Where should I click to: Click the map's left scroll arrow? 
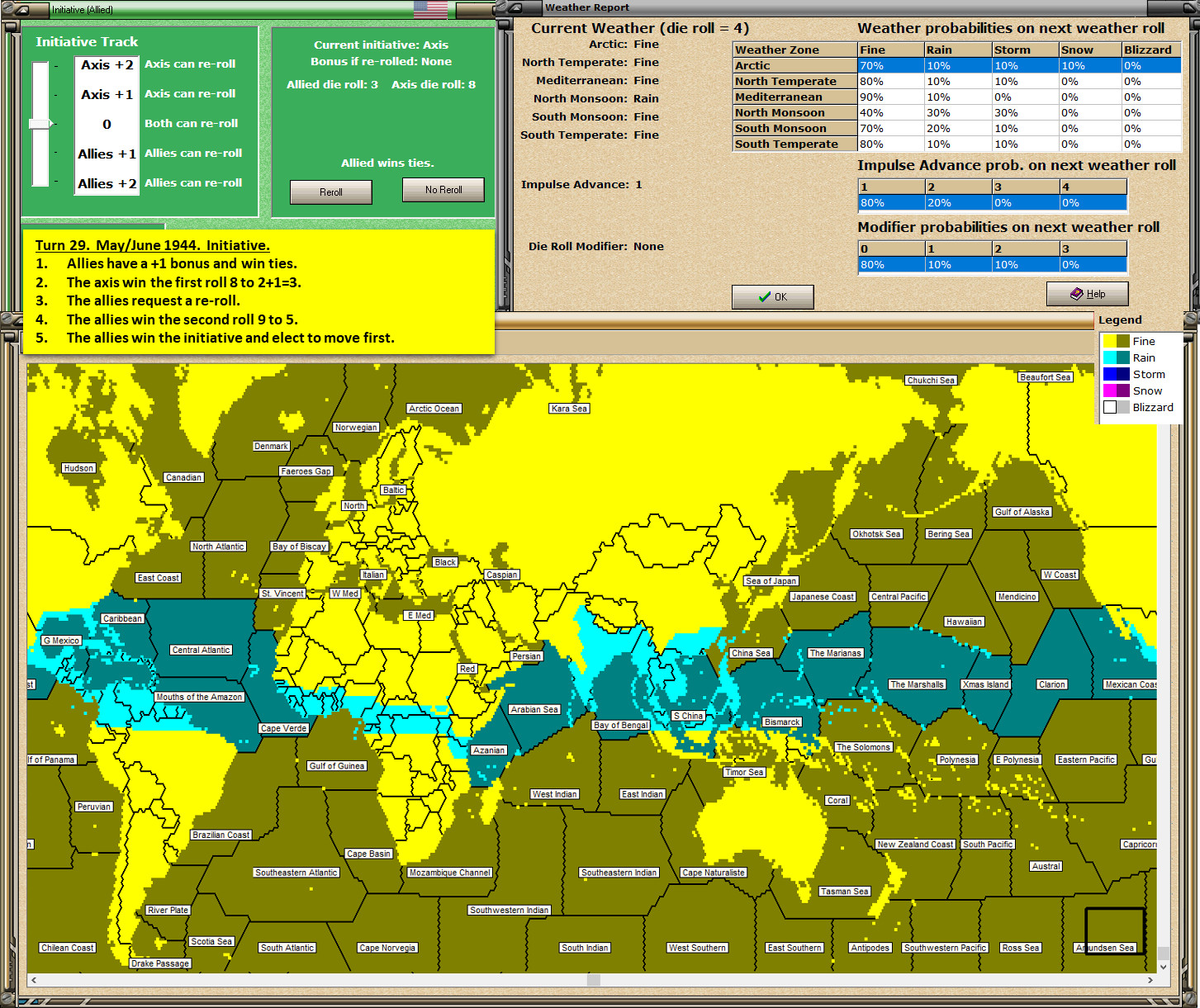(x=33, y=980)
